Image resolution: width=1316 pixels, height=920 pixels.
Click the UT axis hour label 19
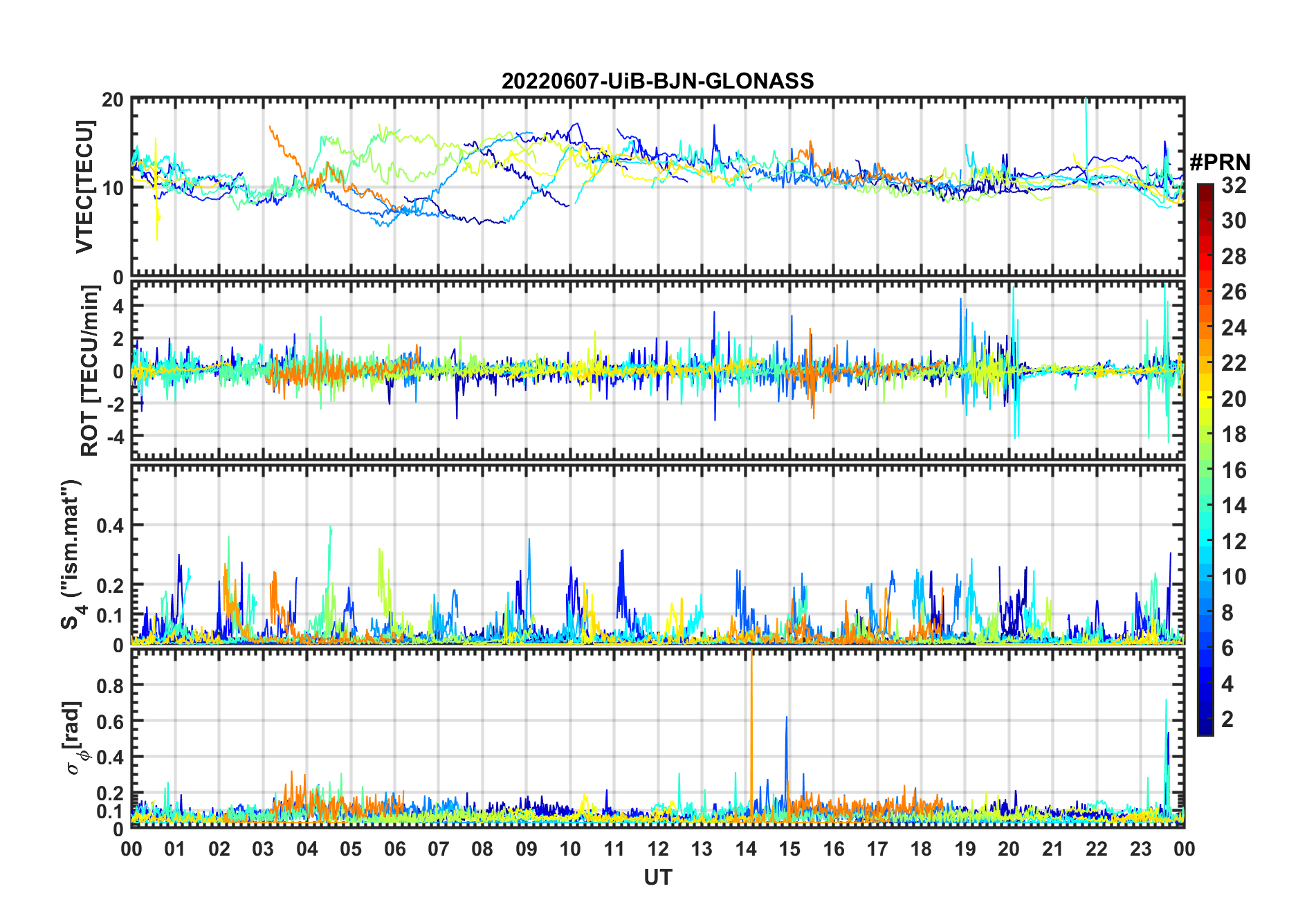965,849
